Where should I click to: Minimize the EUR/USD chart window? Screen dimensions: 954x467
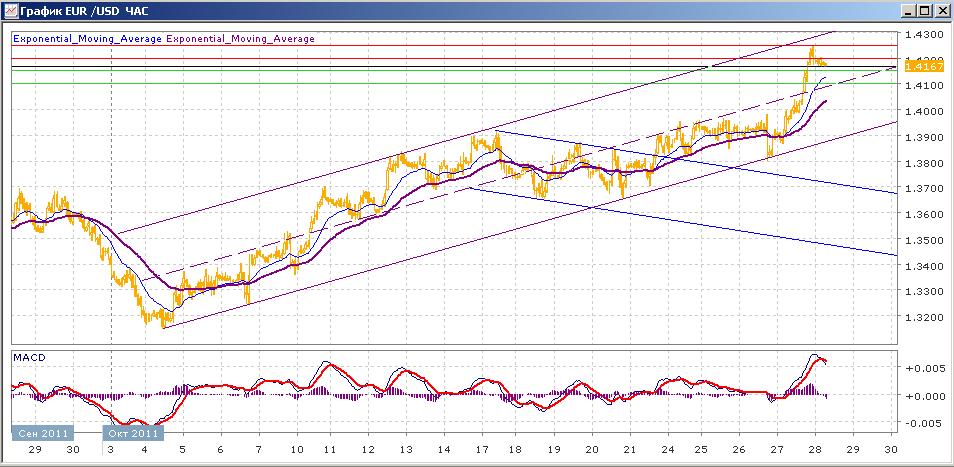pos(909,11)
